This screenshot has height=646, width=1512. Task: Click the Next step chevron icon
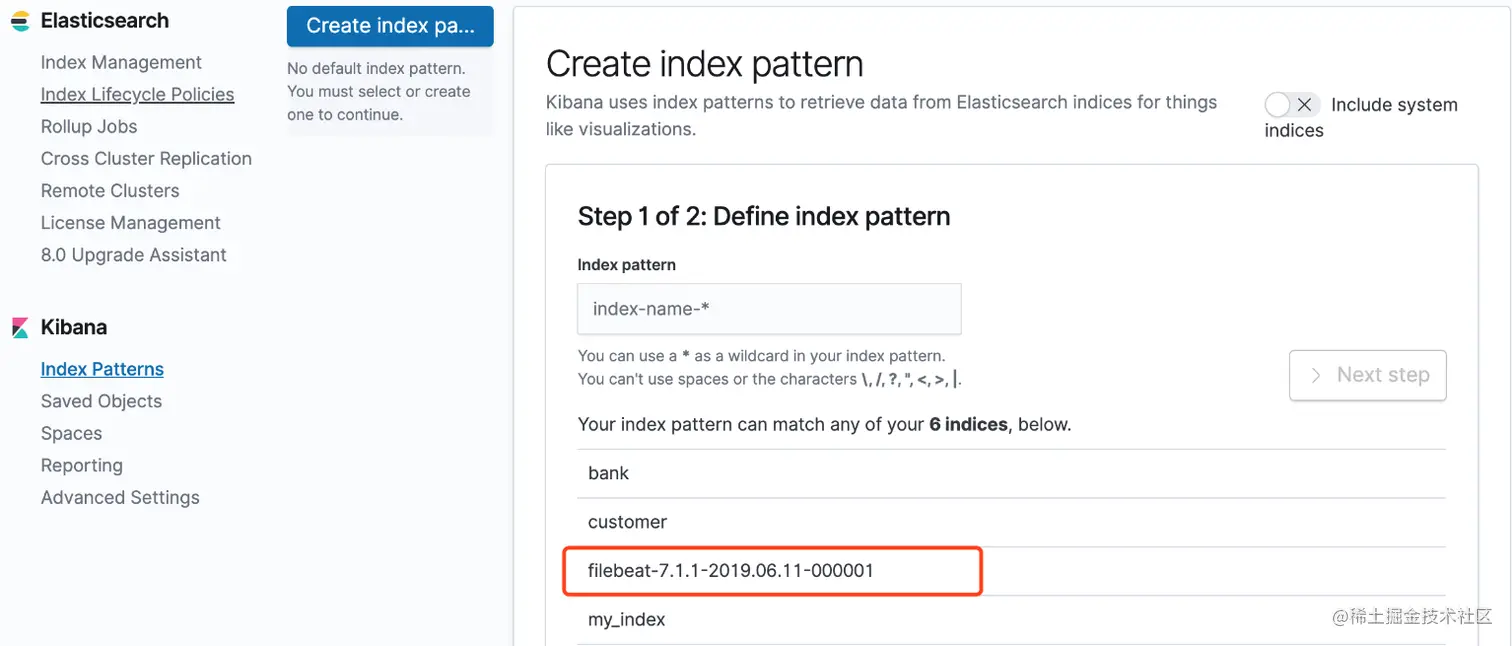pos(1316,375)
